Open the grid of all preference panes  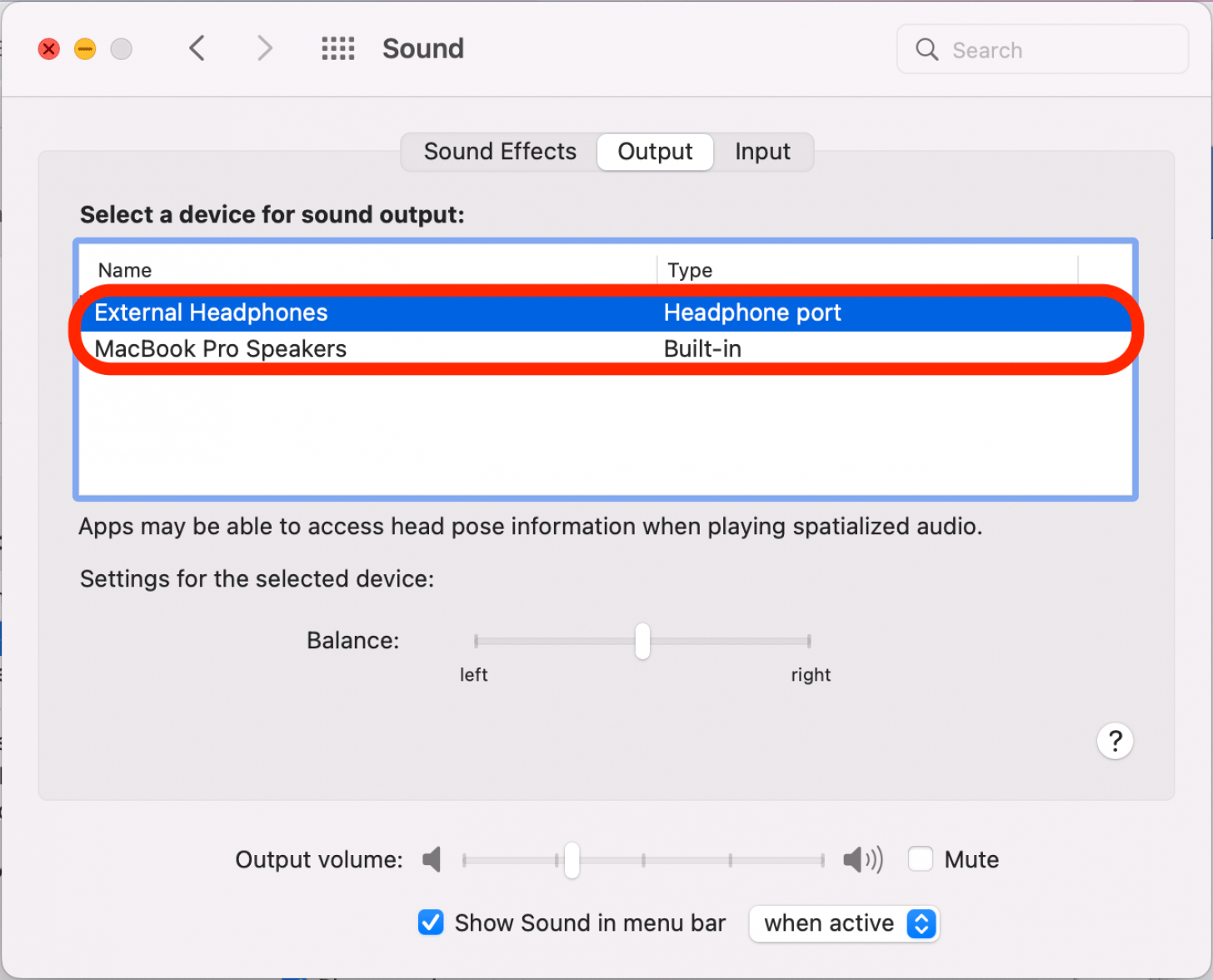[x=337, y=48]
